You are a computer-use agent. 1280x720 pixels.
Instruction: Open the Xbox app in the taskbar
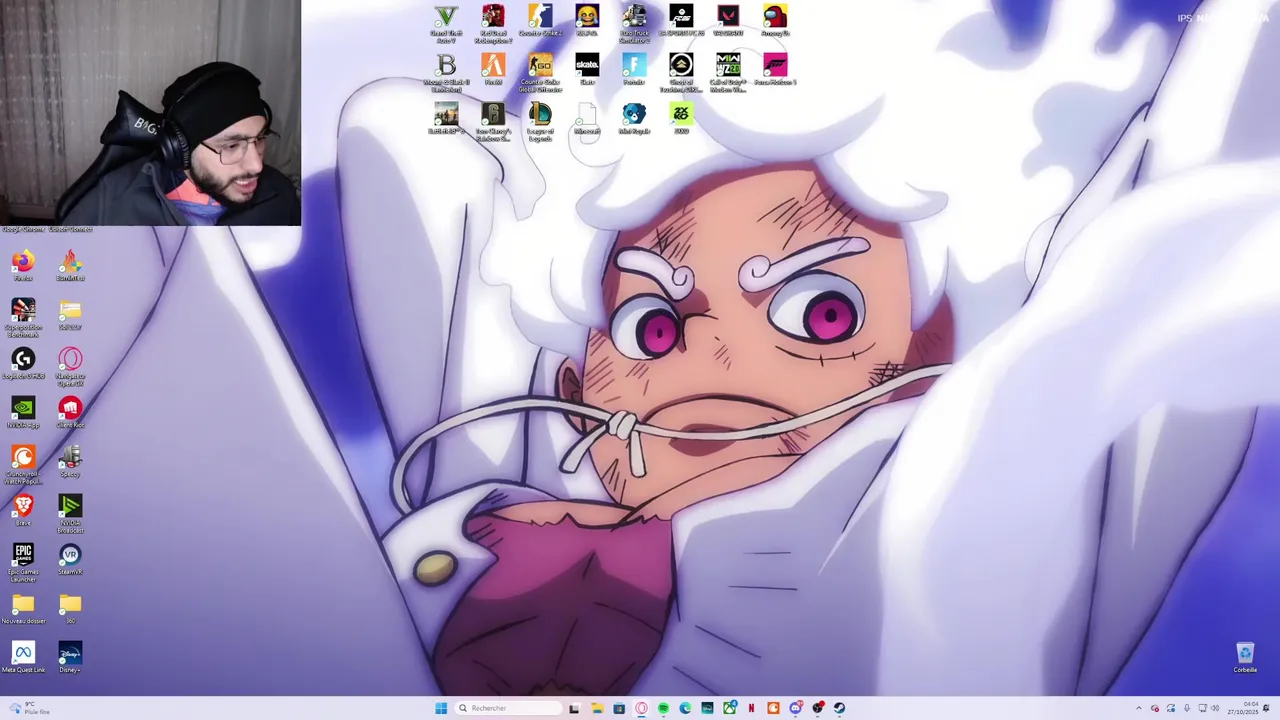click(729, 708)
